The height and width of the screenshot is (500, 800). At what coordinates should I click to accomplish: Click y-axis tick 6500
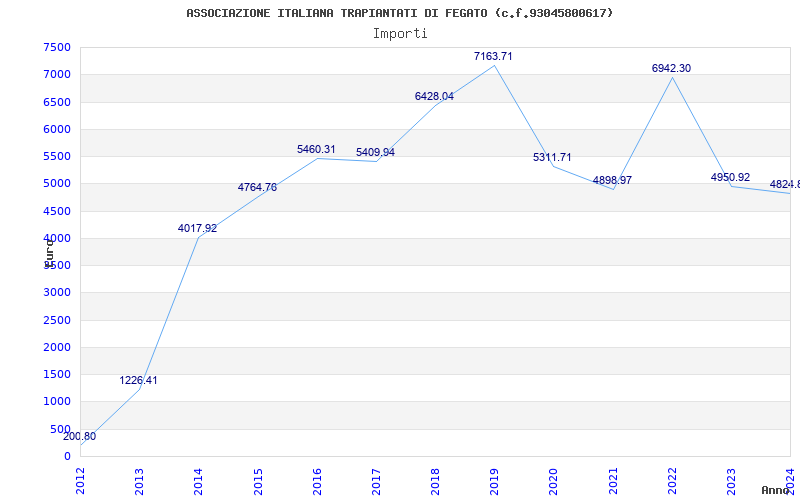pyautogui.click(x=57, y=102)
